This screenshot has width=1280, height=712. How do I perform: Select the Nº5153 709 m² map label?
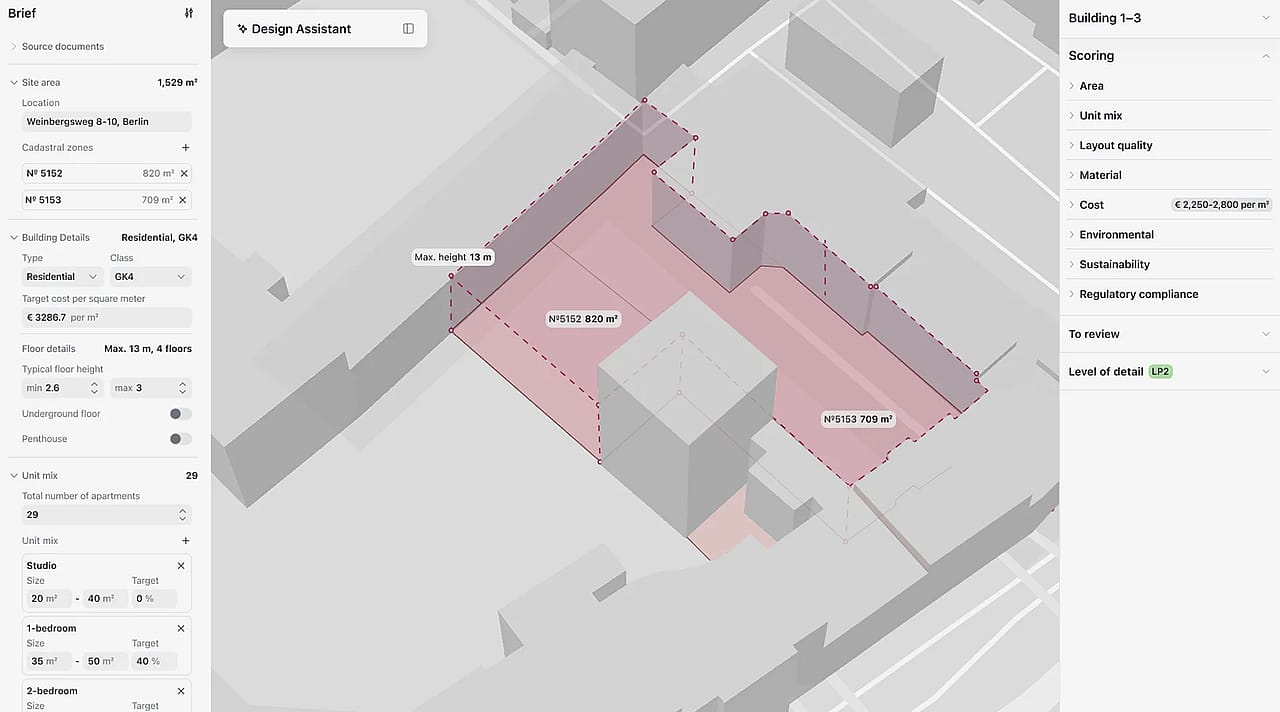tap(858, 419)
